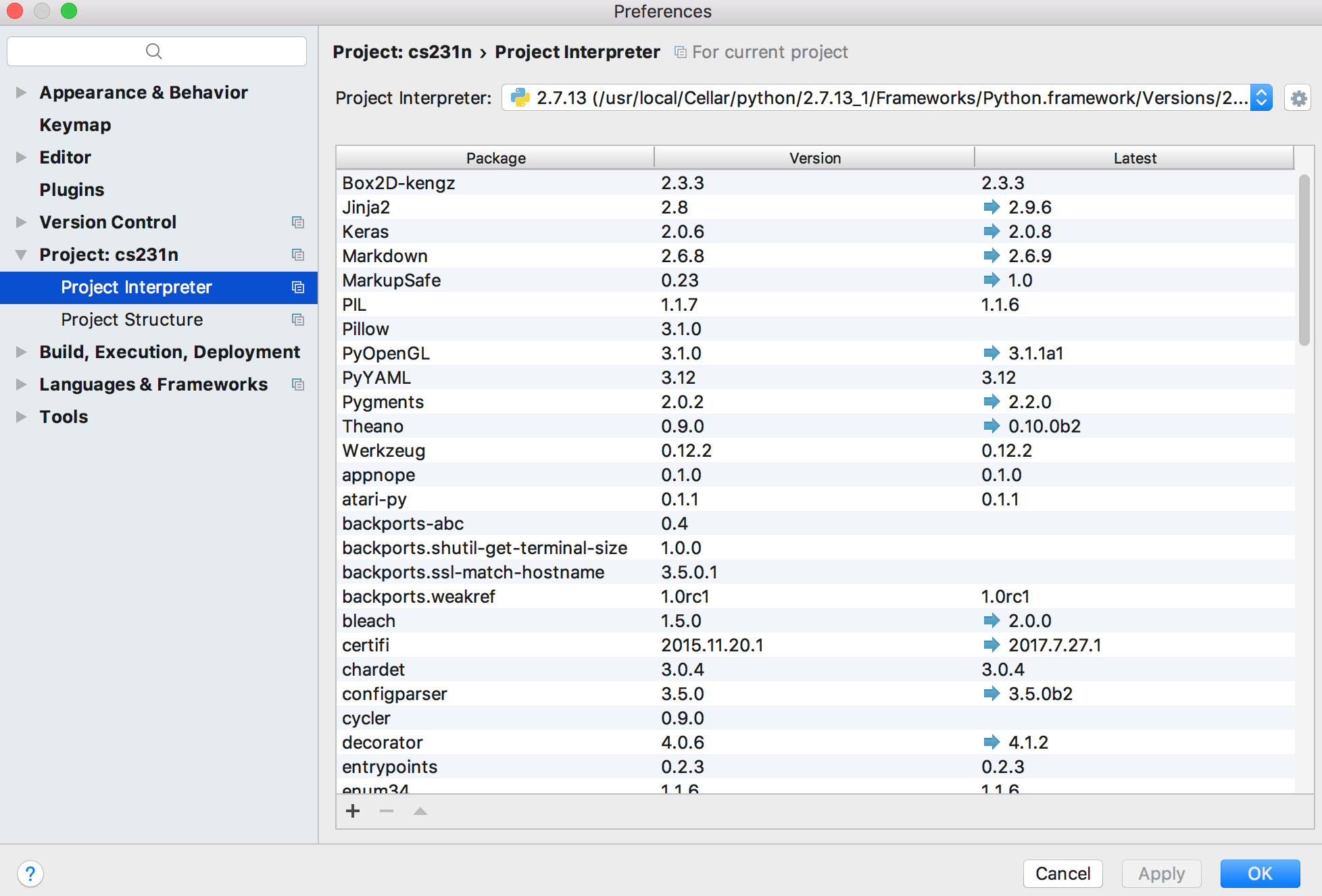Click the minus icon to uninstall package
Image resolution: width=1322 pixels, height=896 pixels.
pyautogui.click(x=387, y=811)
